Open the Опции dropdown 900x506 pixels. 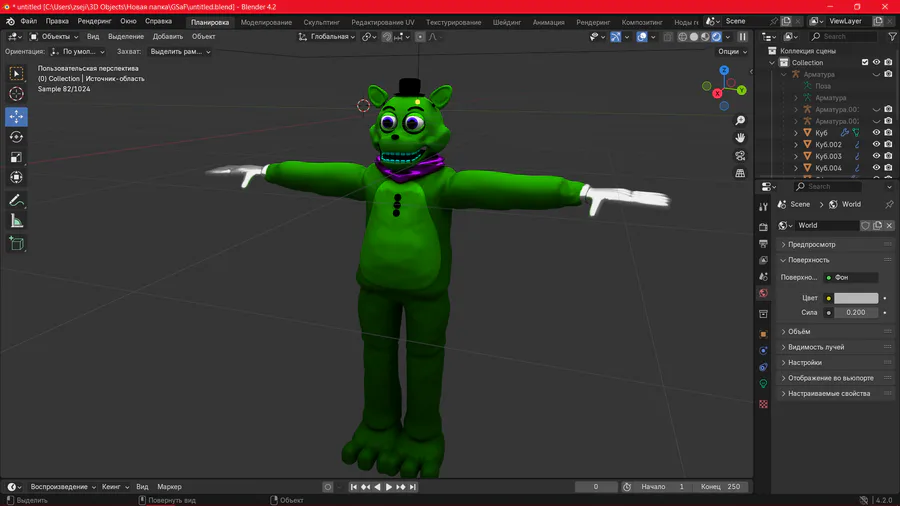732,52
